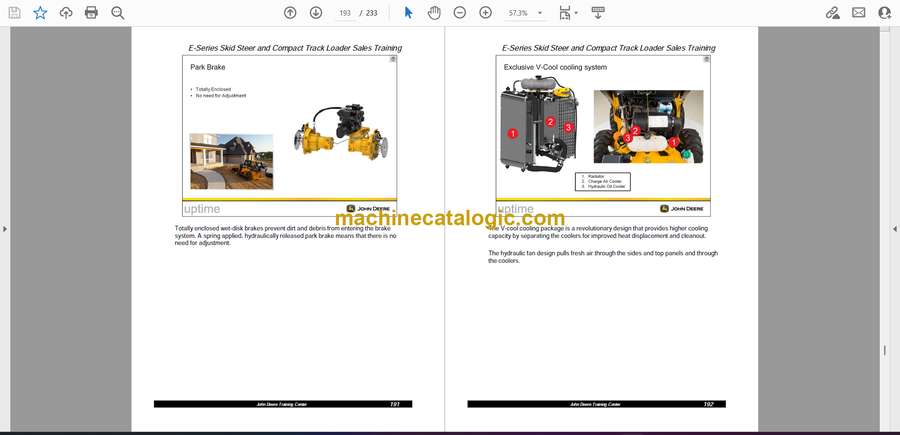
Task: Share a link to the file
Action: click(833, 13)
